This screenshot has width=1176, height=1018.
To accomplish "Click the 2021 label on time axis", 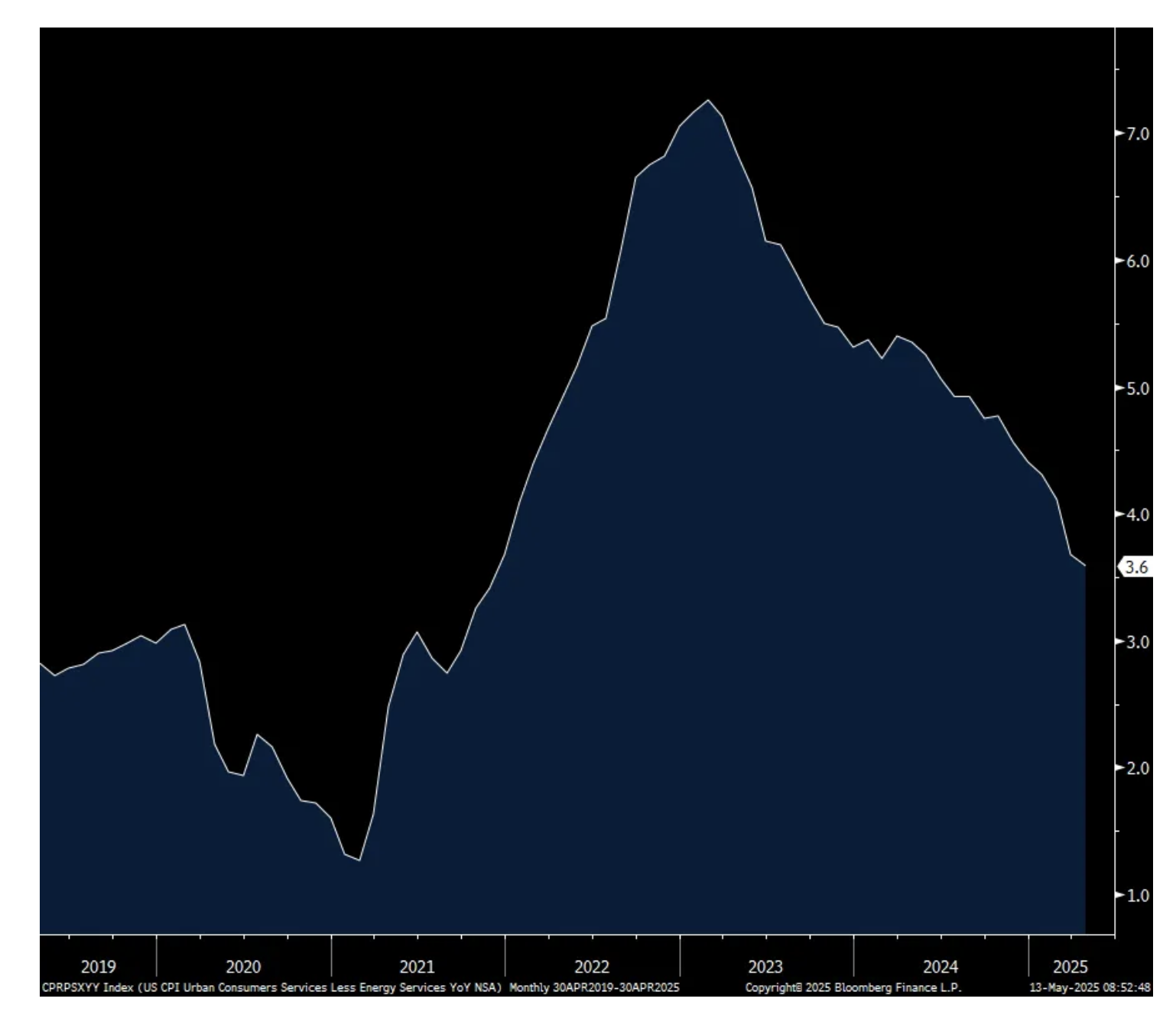I will coord(417,967).
